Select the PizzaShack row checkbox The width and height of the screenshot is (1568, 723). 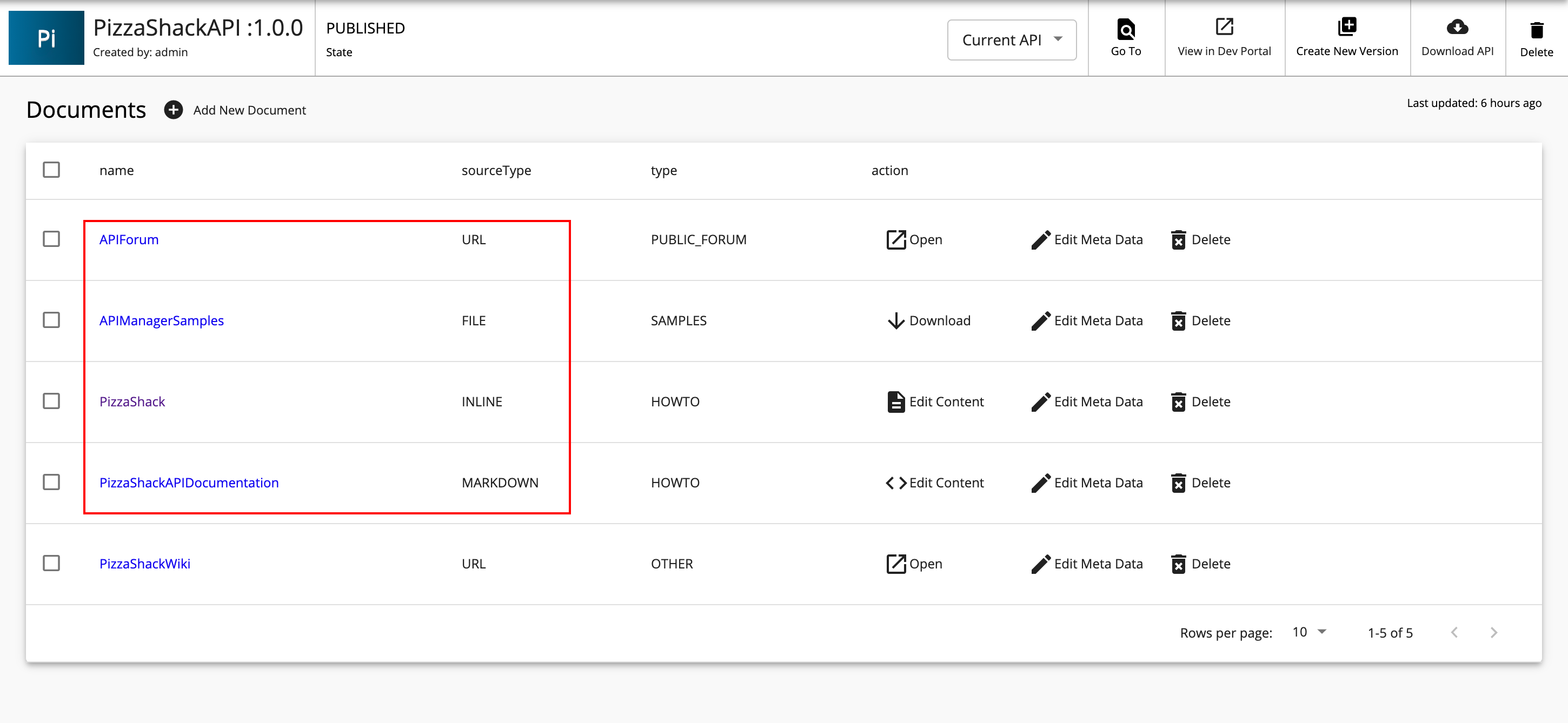pyautogui.click(x=51, y=401)
